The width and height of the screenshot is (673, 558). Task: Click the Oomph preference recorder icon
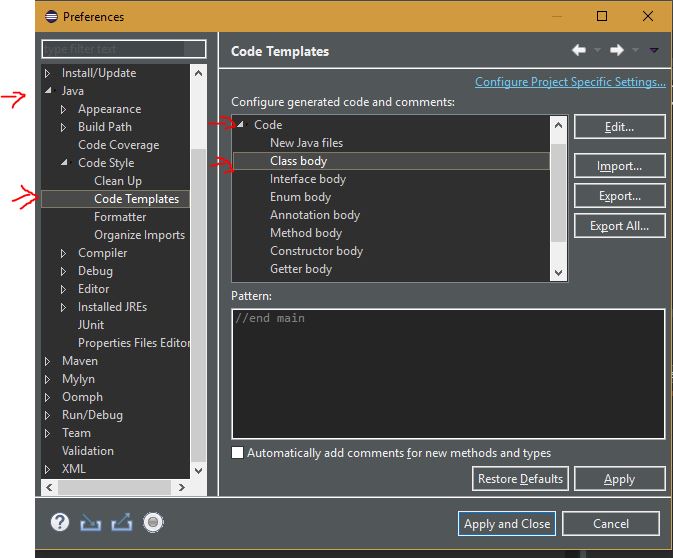[153, 522]
